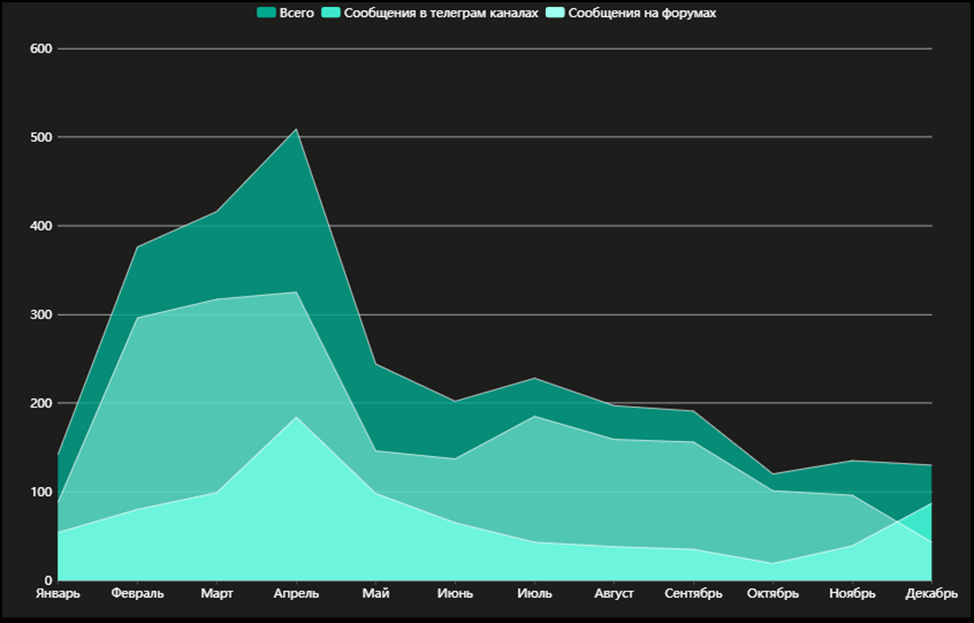Toggle the Всего series legend label
Screen dimensions: 974x623
pyautogui.click(x=296, y=12)
